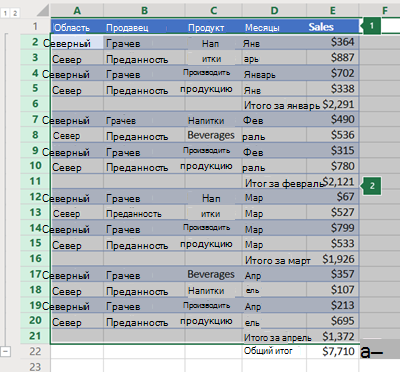The image size is (400, 372).
Task: Select Грачев cell in row 2
Action: coord(144,42)
